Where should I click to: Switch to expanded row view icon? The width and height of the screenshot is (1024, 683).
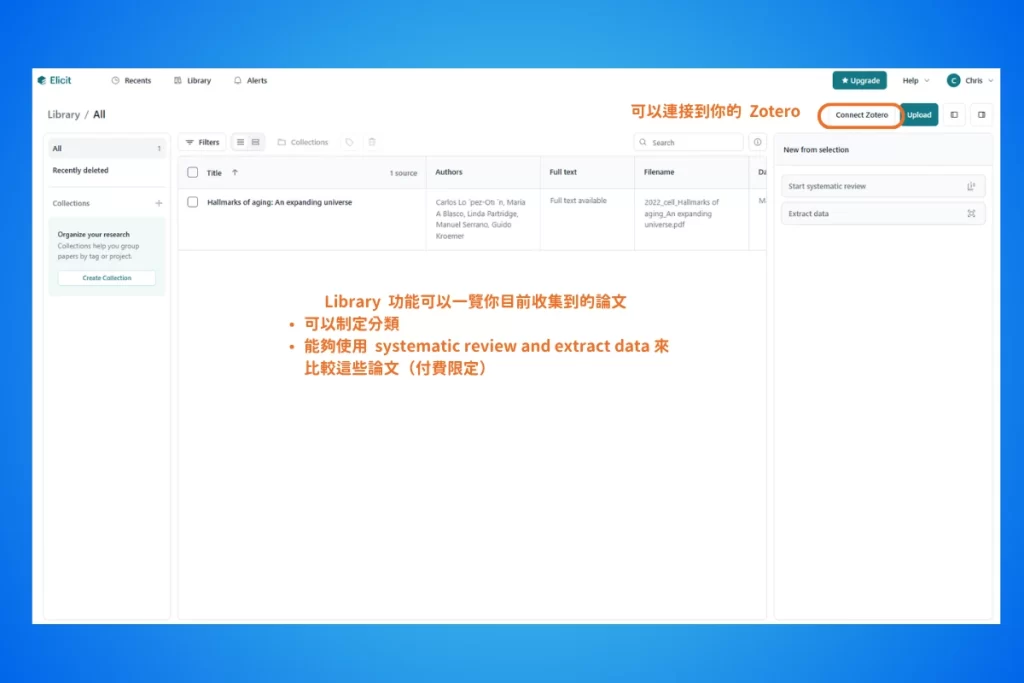click(x=255, y=142)
